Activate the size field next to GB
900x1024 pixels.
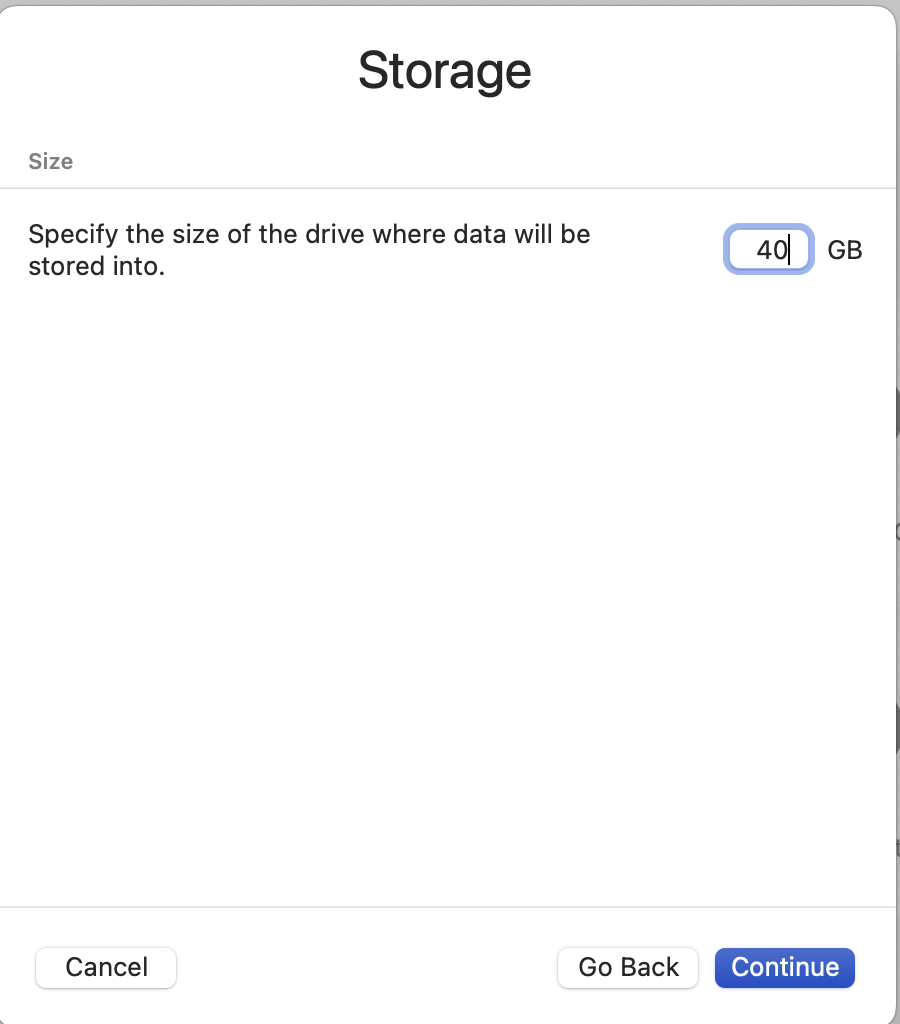tap(769, 249)
